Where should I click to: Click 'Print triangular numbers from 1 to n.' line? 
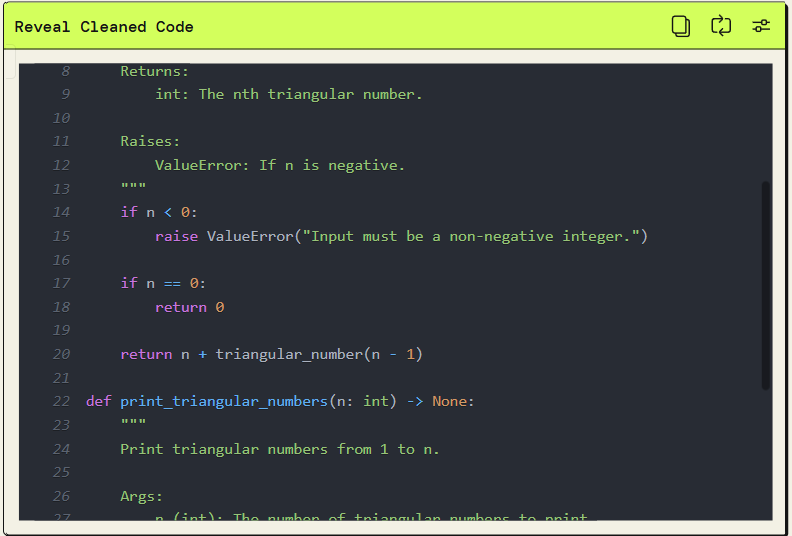click(280, 449)
